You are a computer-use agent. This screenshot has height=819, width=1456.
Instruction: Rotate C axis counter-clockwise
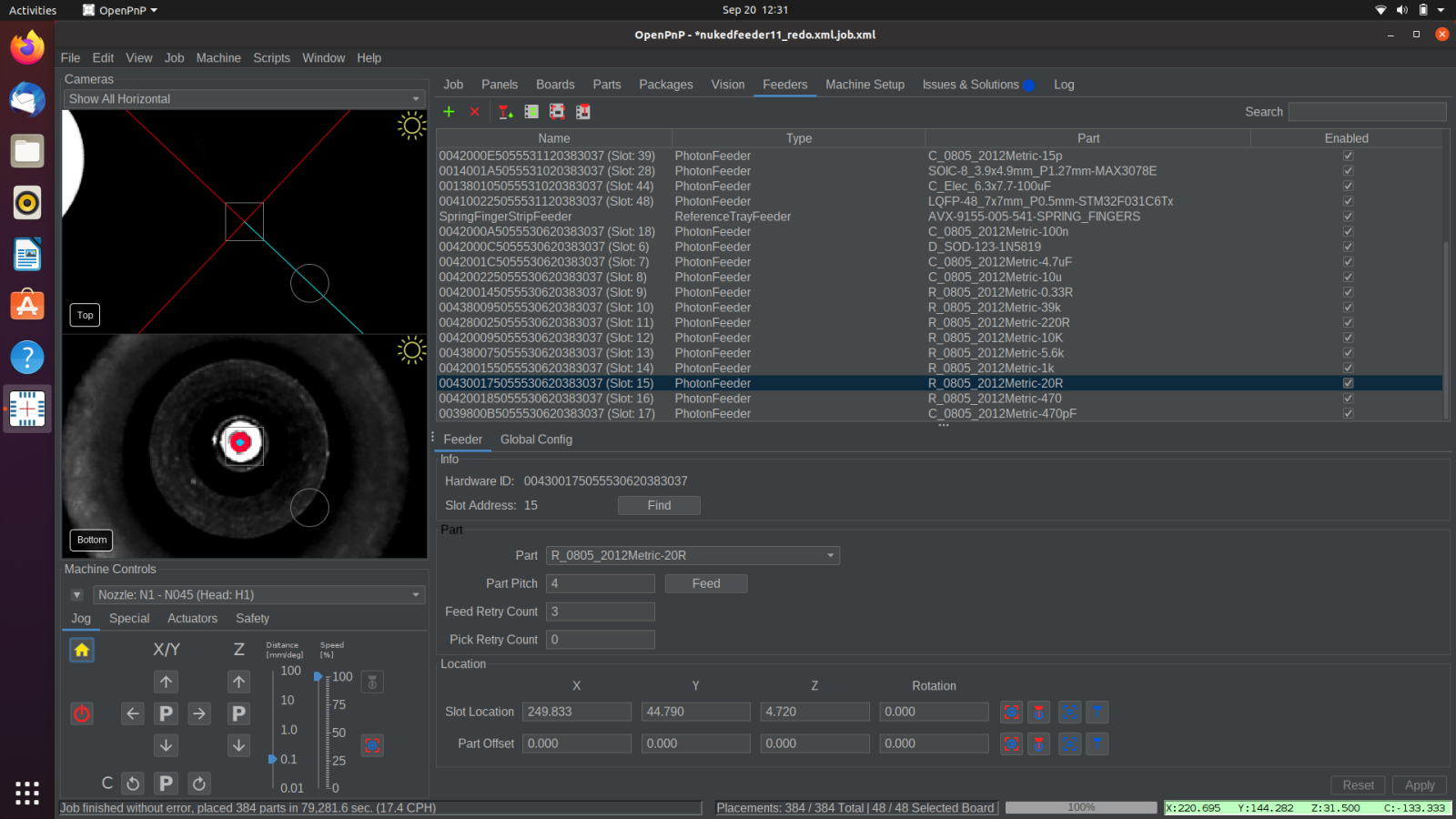coord(133,783)
